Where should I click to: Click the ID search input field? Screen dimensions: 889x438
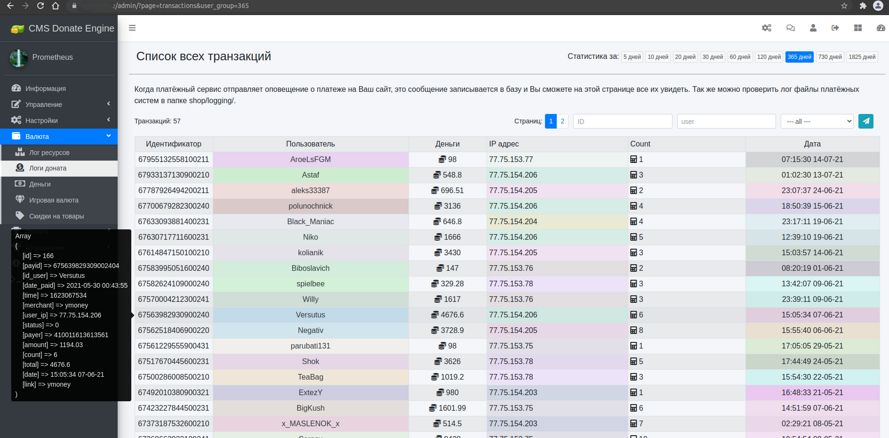(x=622, y=121)
